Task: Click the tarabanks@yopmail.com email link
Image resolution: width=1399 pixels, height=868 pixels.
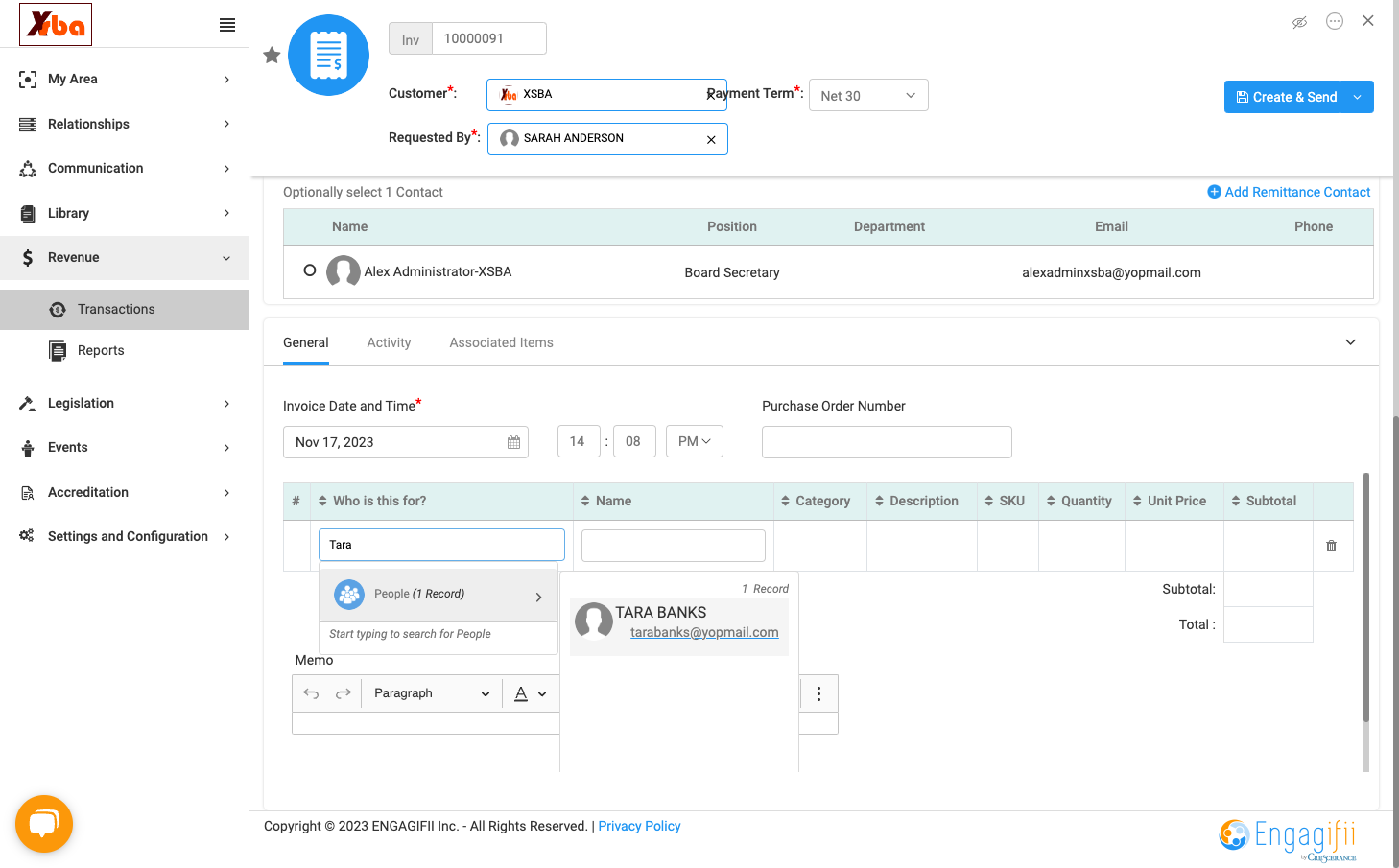Action: (704, 632)
